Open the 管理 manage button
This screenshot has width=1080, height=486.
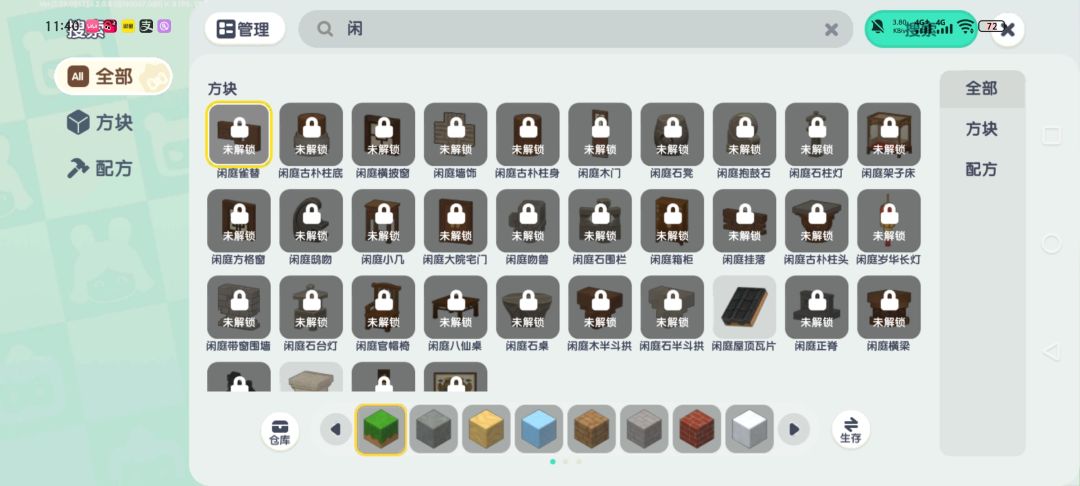pyautogui.click(x=245, y=29)
